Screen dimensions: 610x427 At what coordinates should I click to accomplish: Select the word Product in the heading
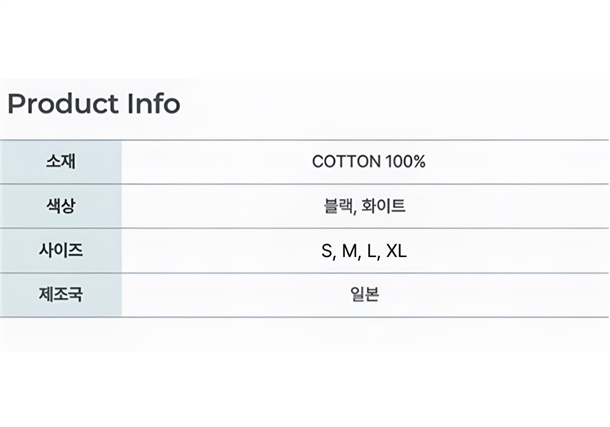(x=63, y=104)
